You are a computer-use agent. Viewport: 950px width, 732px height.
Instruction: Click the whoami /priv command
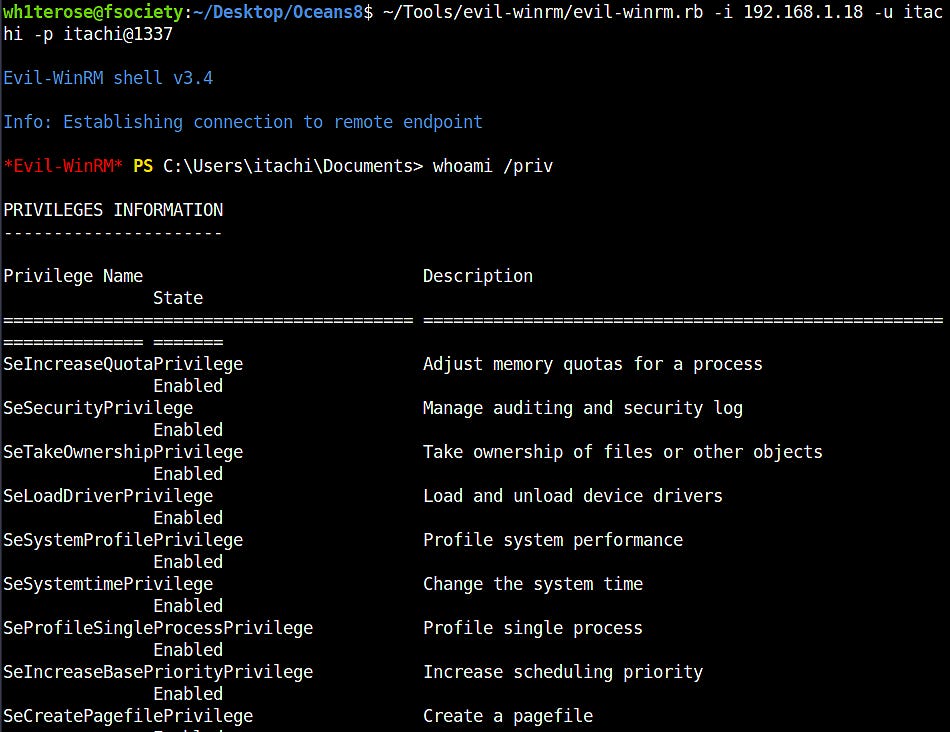pos(493,165)
